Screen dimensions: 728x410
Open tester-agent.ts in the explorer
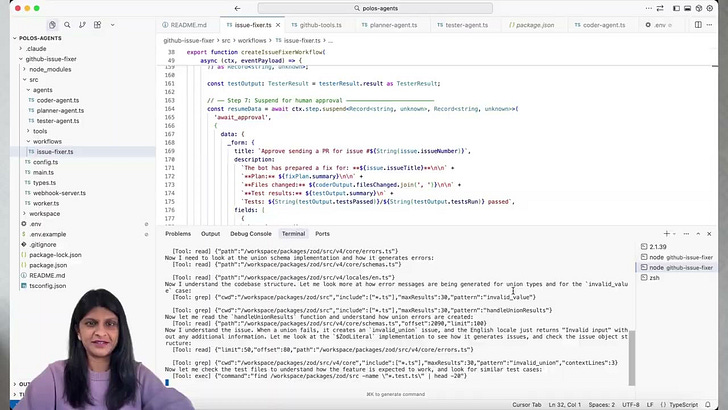click(58, 121)
